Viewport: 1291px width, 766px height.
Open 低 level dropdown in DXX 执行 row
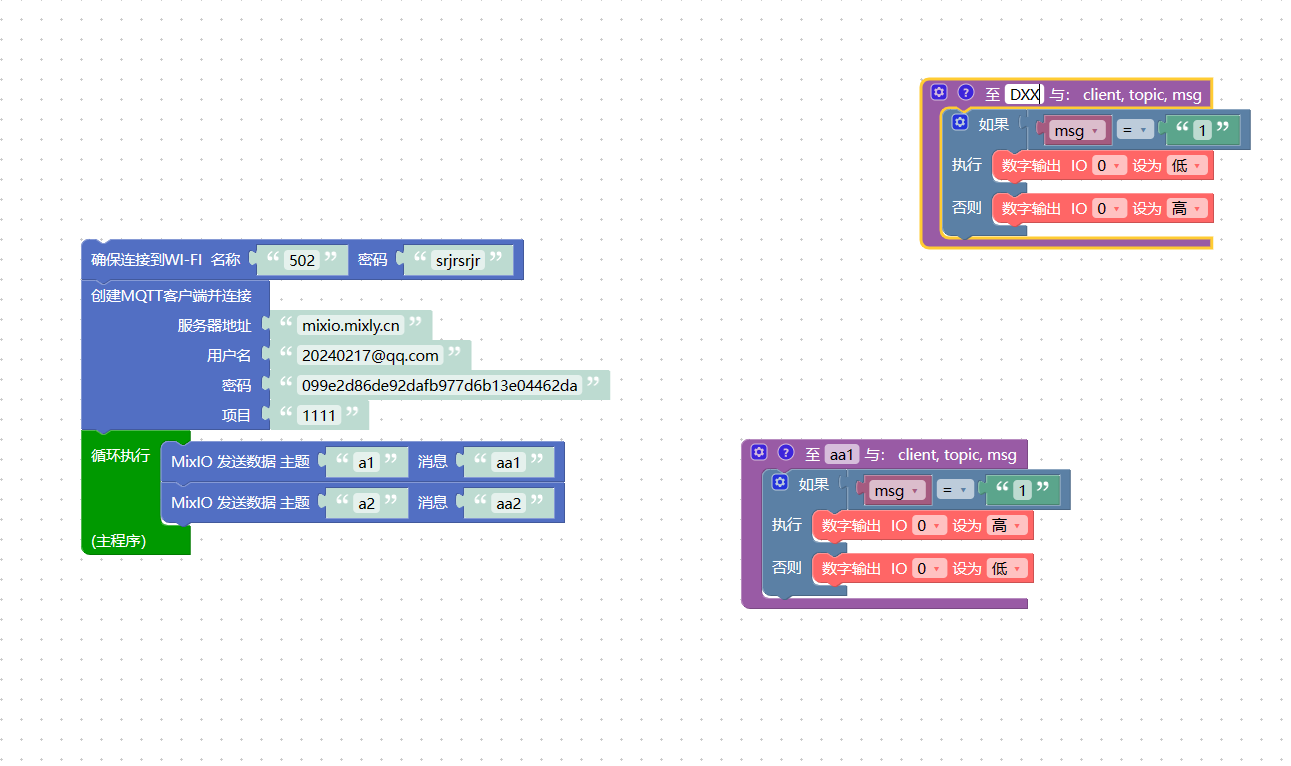pyautogui.click(x=1187, y=166)
